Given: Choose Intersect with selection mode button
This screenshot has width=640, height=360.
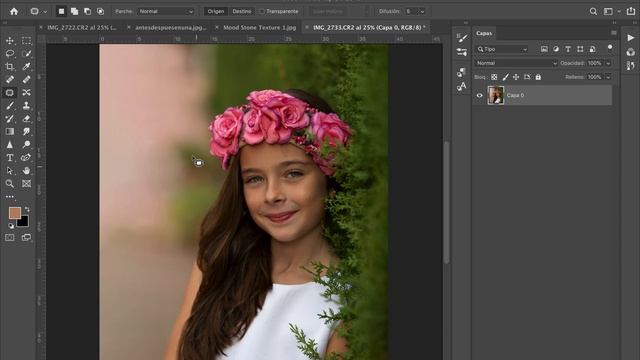Looking at the screenshot, I should [100, 11].
